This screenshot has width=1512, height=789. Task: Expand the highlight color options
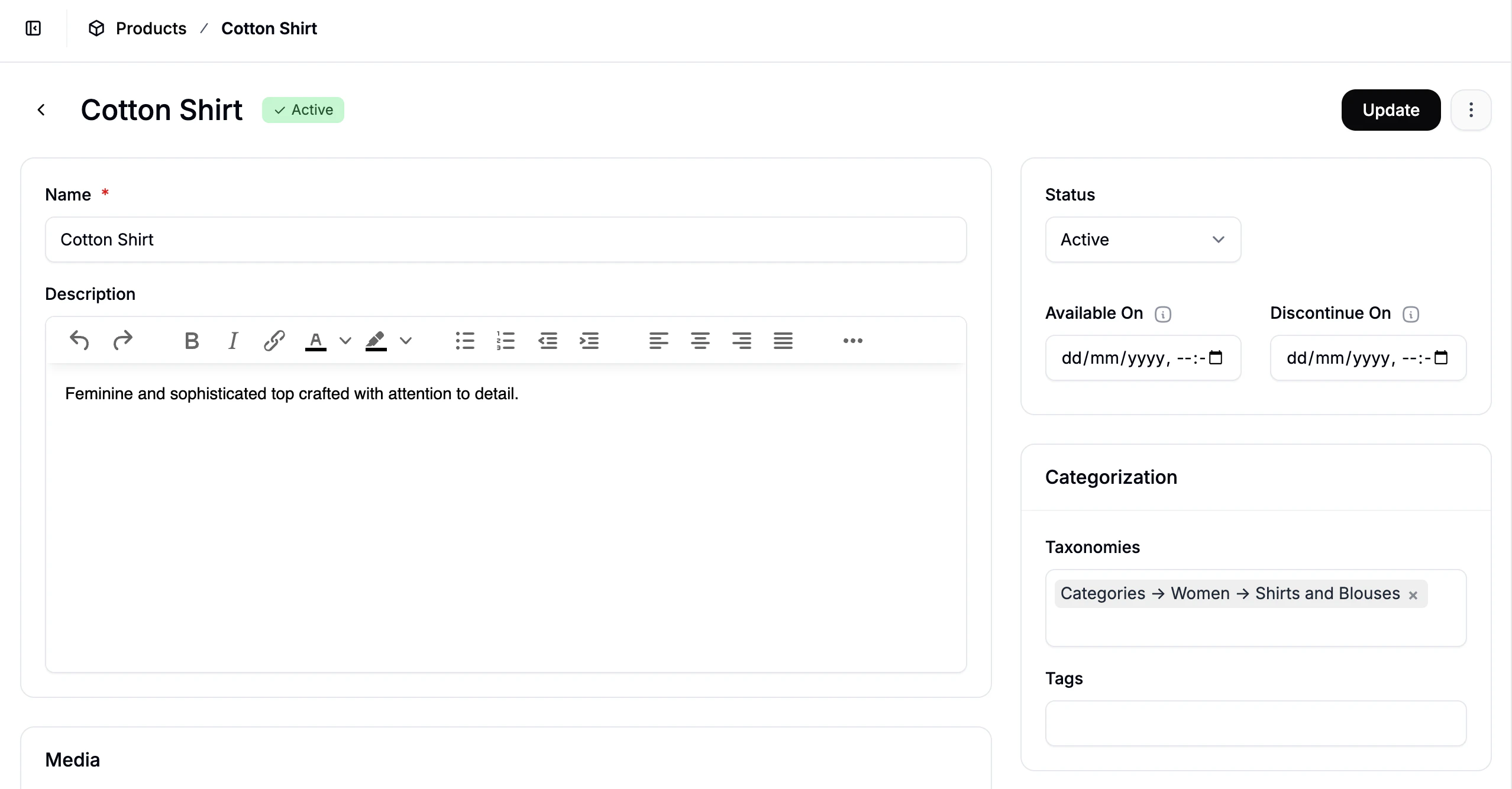click(x=406, y=341)
